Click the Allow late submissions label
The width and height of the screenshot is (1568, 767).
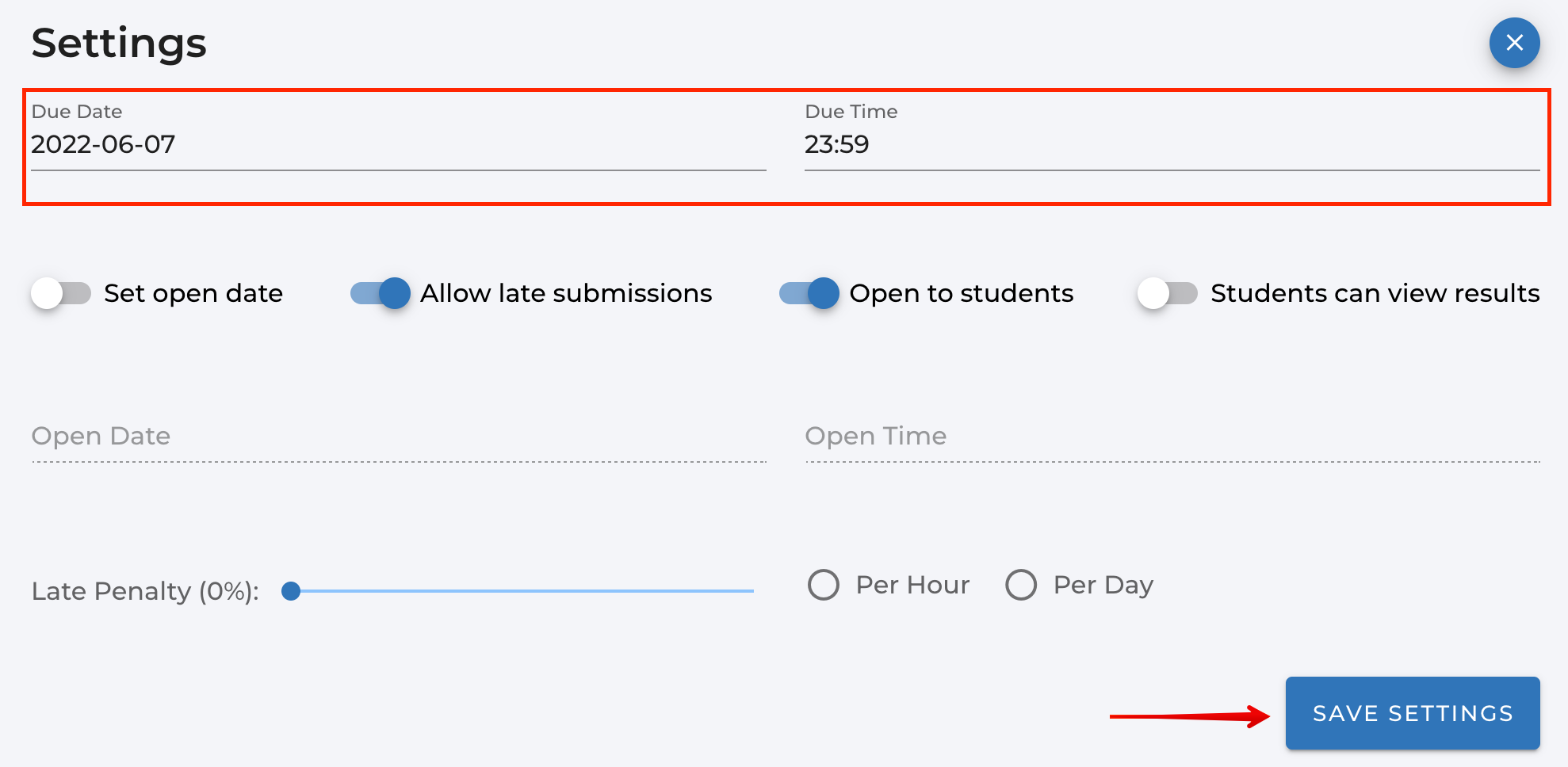click(x=566, y=293)
